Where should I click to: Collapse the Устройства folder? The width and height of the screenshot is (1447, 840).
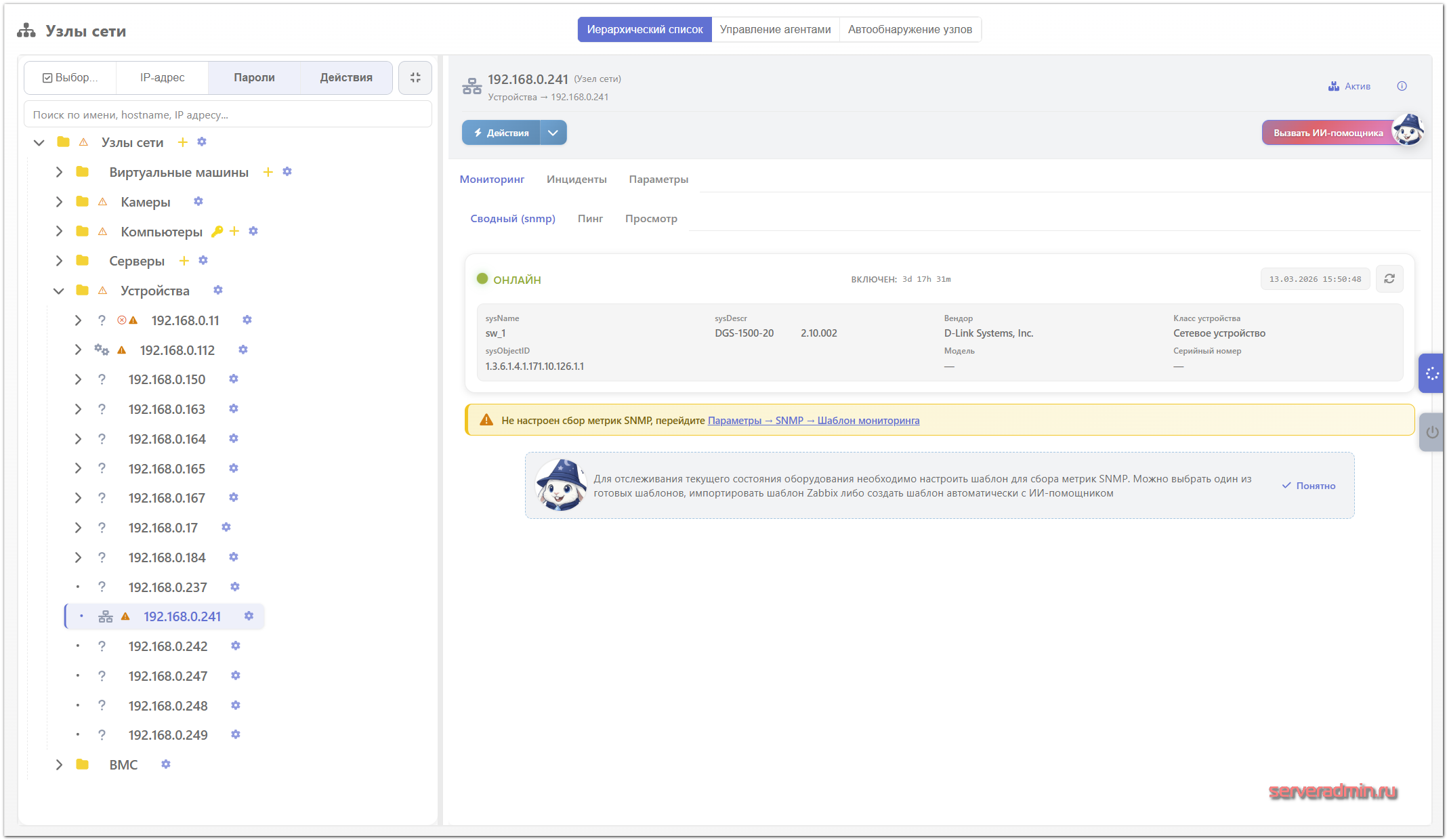pos(59,291)
